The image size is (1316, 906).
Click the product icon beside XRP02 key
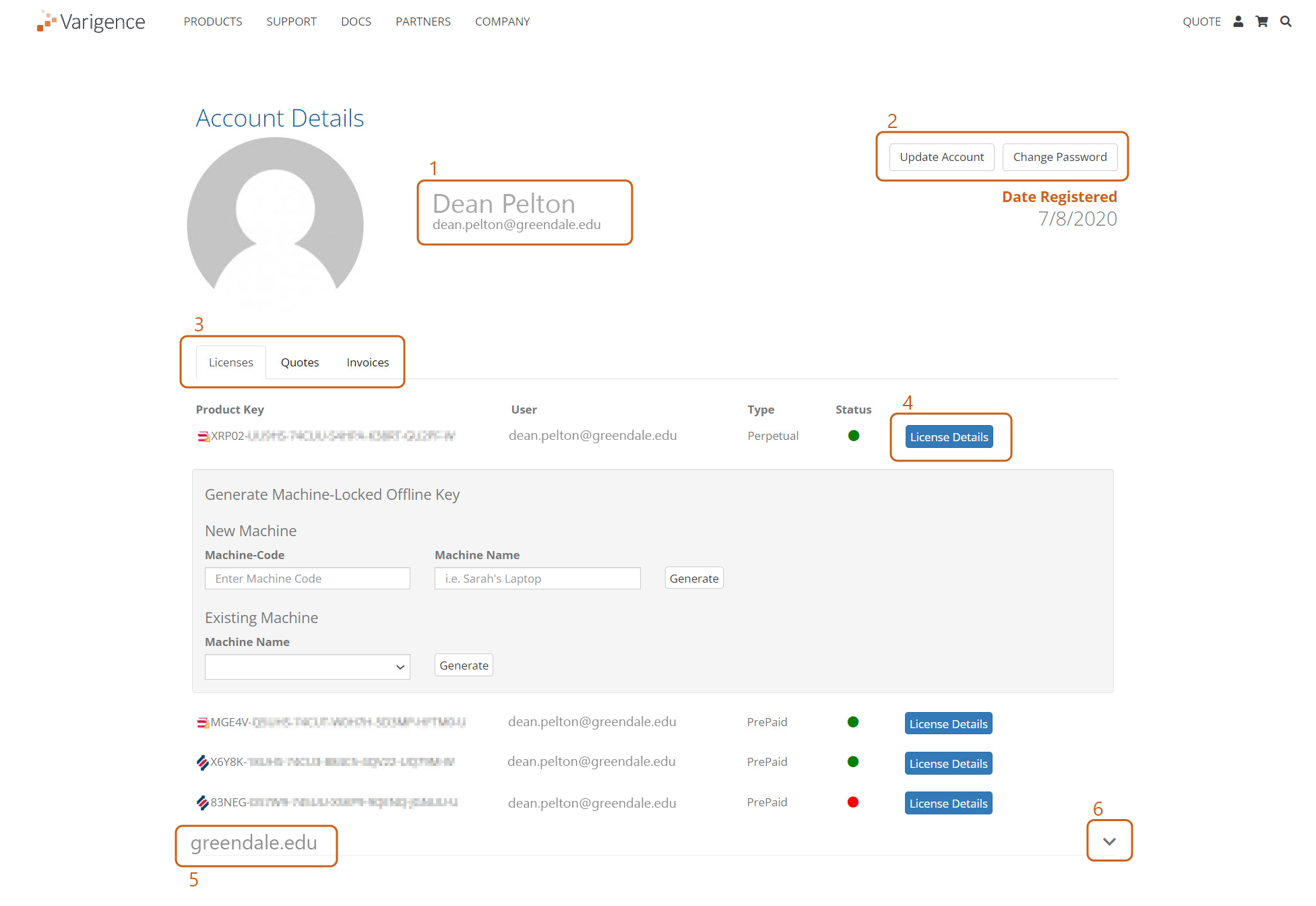(203, 436)
